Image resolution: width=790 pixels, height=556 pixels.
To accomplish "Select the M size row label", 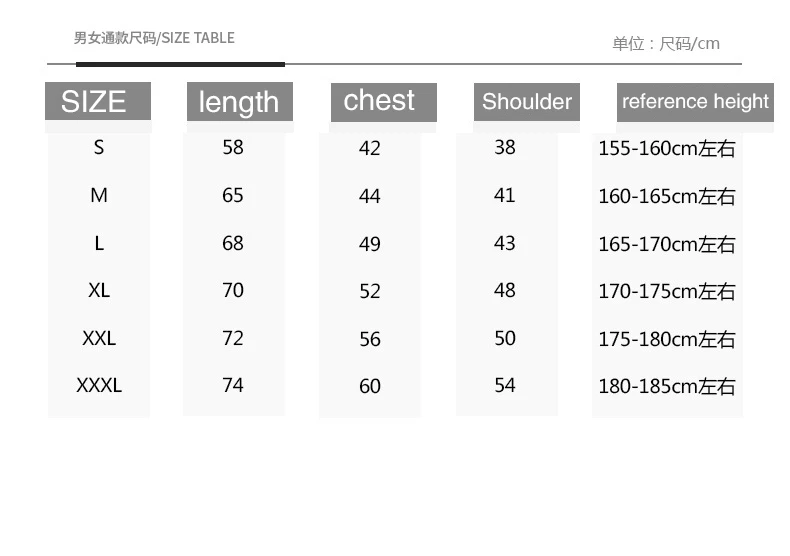I will click(x=99, y=195).
